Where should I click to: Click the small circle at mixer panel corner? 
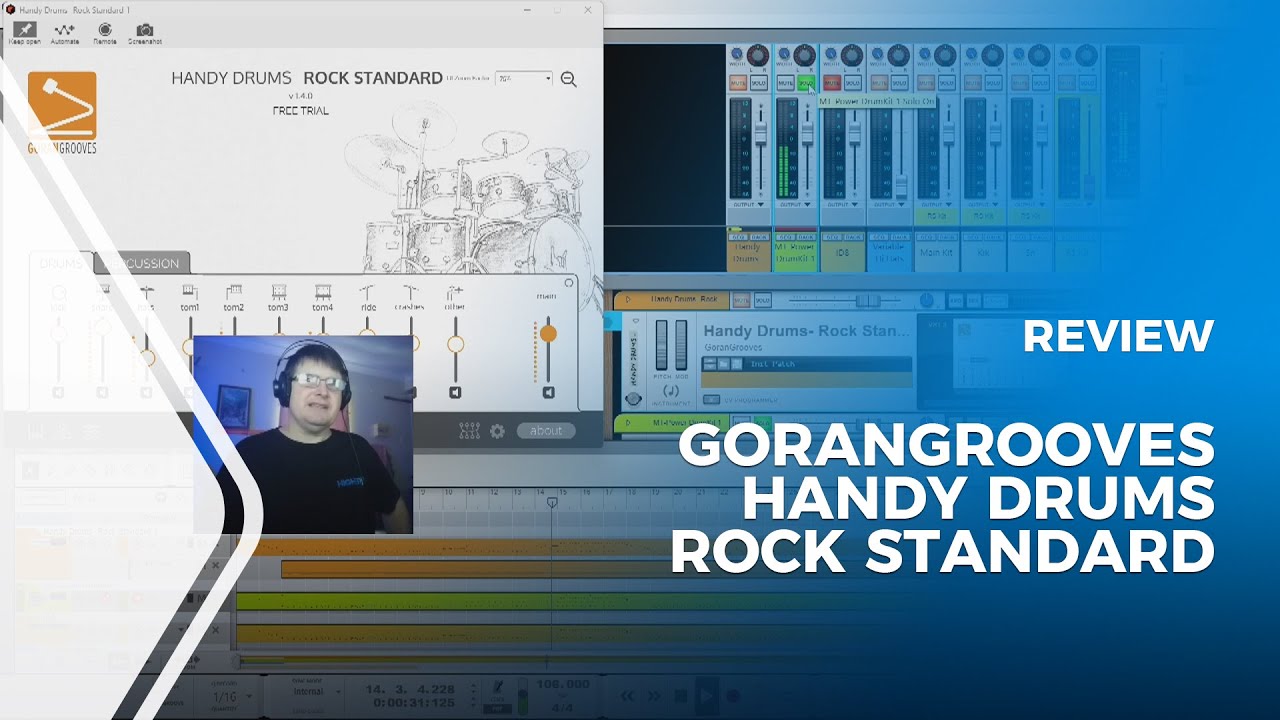569,283
